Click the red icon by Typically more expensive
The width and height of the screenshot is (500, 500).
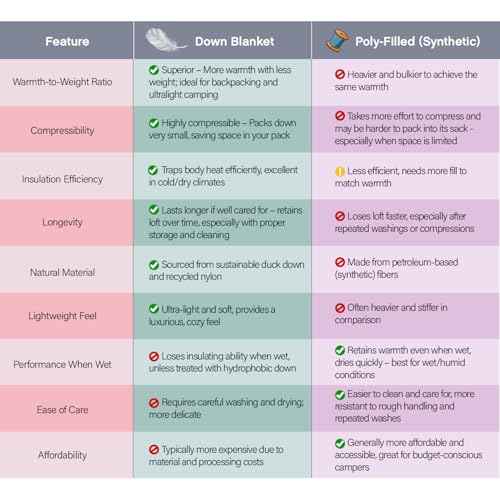coord(154,450)
